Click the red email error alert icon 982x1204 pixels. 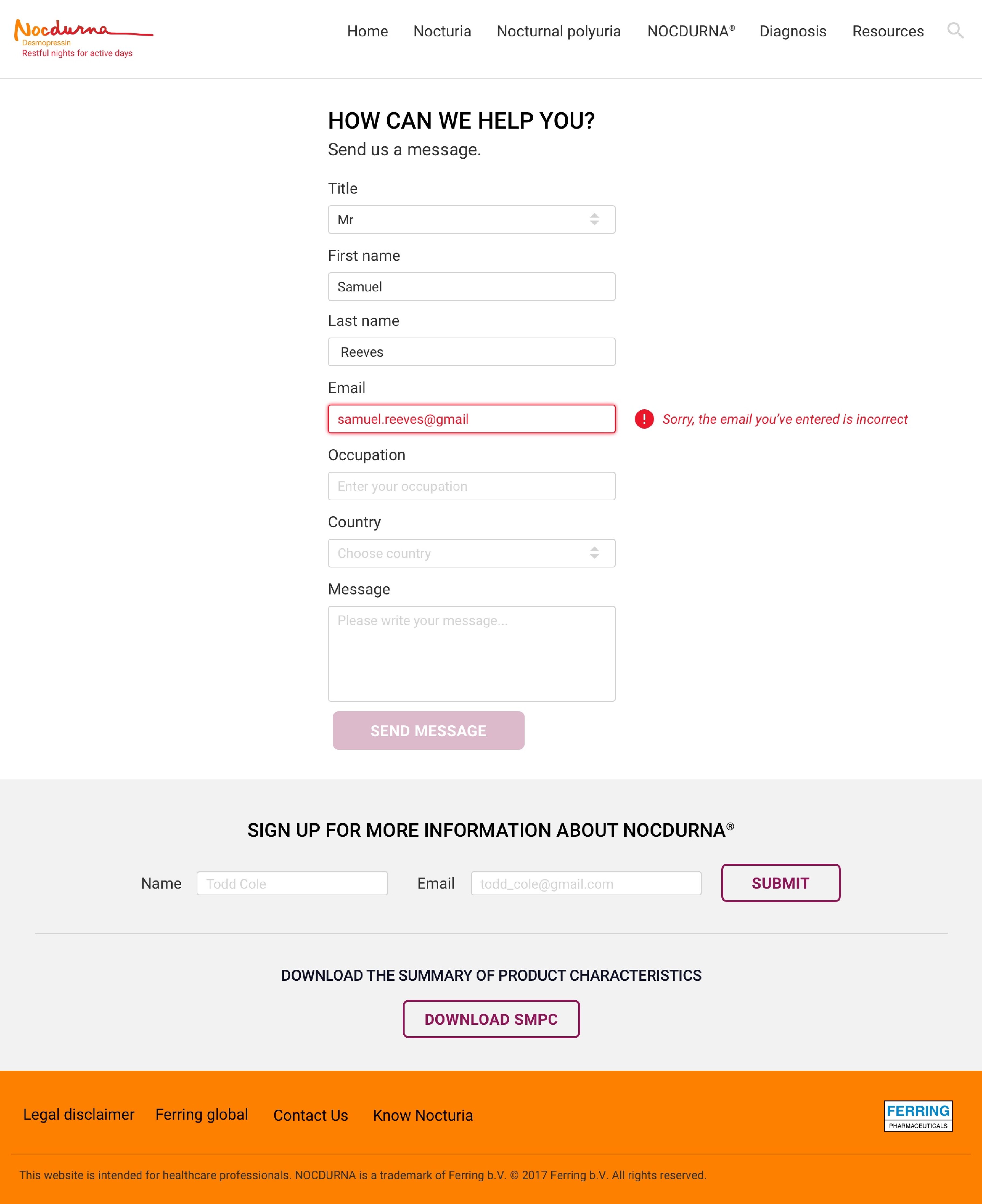coord(644,419)
